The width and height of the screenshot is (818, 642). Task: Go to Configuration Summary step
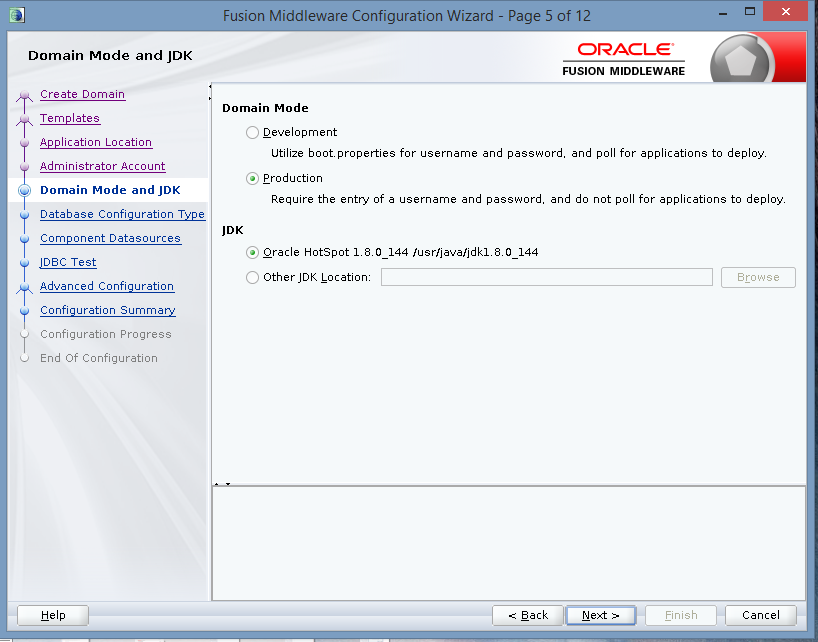click(x=108, y=310)
